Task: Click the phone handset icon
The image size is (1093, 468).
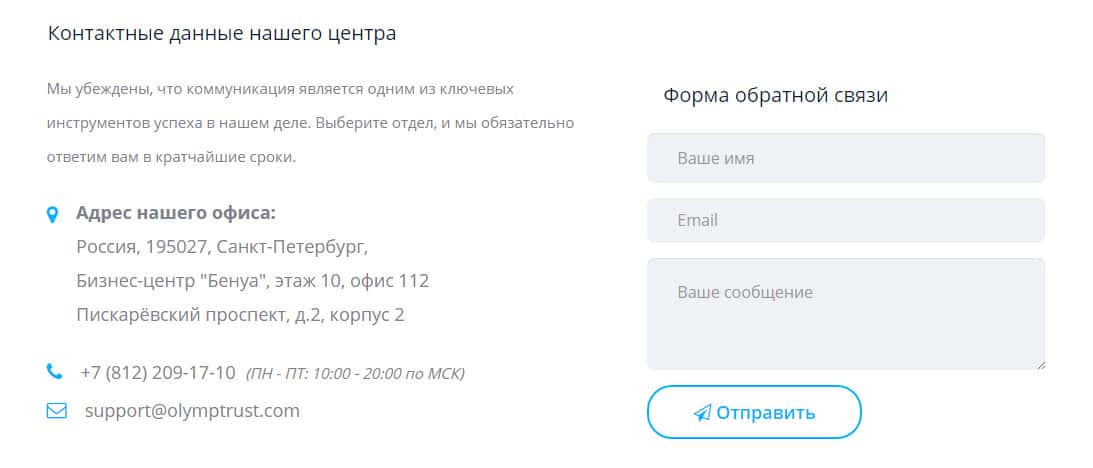Action: click(x=54, y=372)
